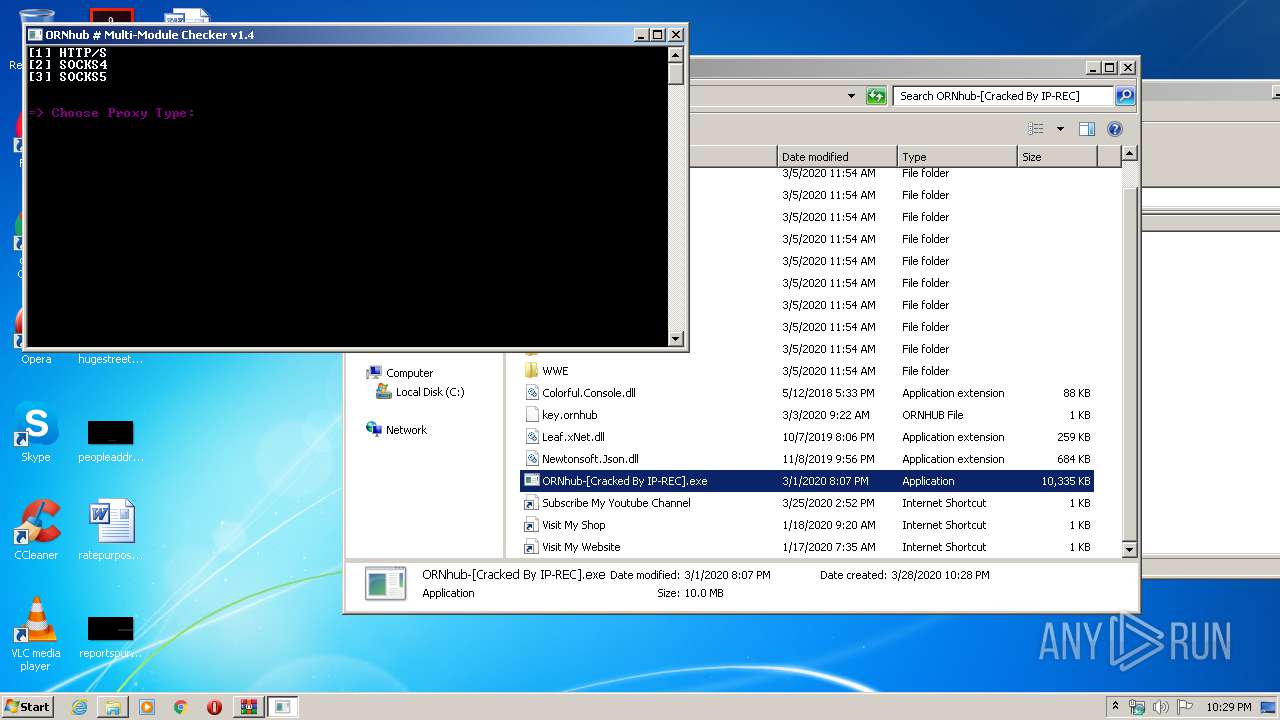Launch Google Chrome from the taskbar
The width and height of the screenshot is (1280, 720).
click(x=180, y=707)
